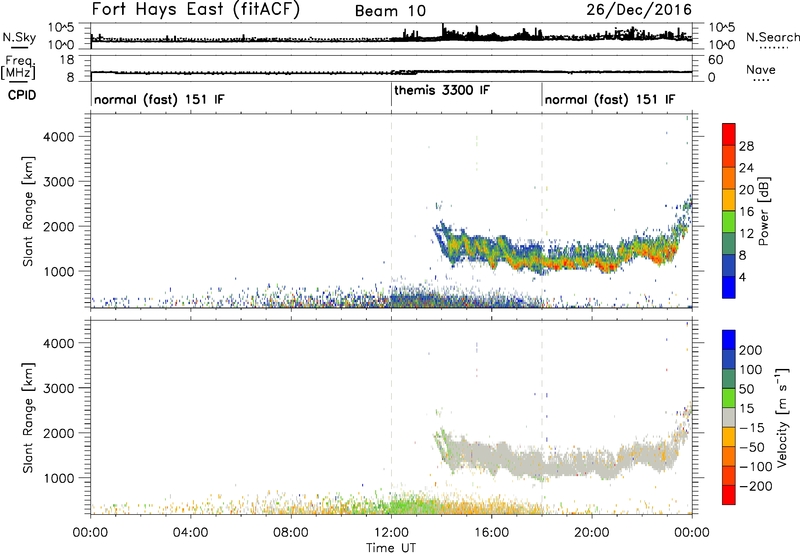Click the date '26/Dec/2016'
The width and height of the screenshot is (800, 554).
click(x=639, y=10)
